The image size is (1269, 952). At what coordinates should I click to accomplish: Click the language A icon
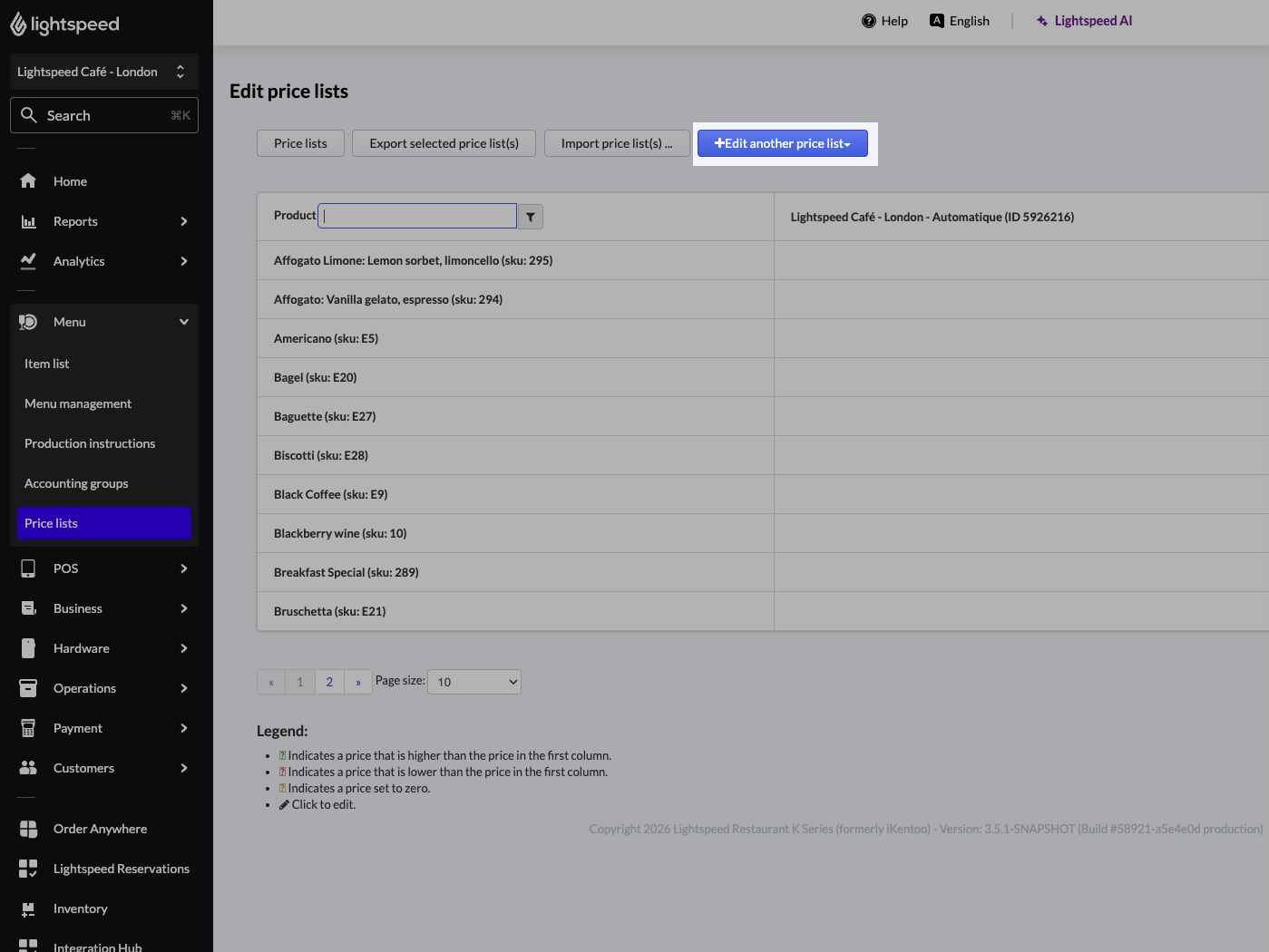(937, 21)
